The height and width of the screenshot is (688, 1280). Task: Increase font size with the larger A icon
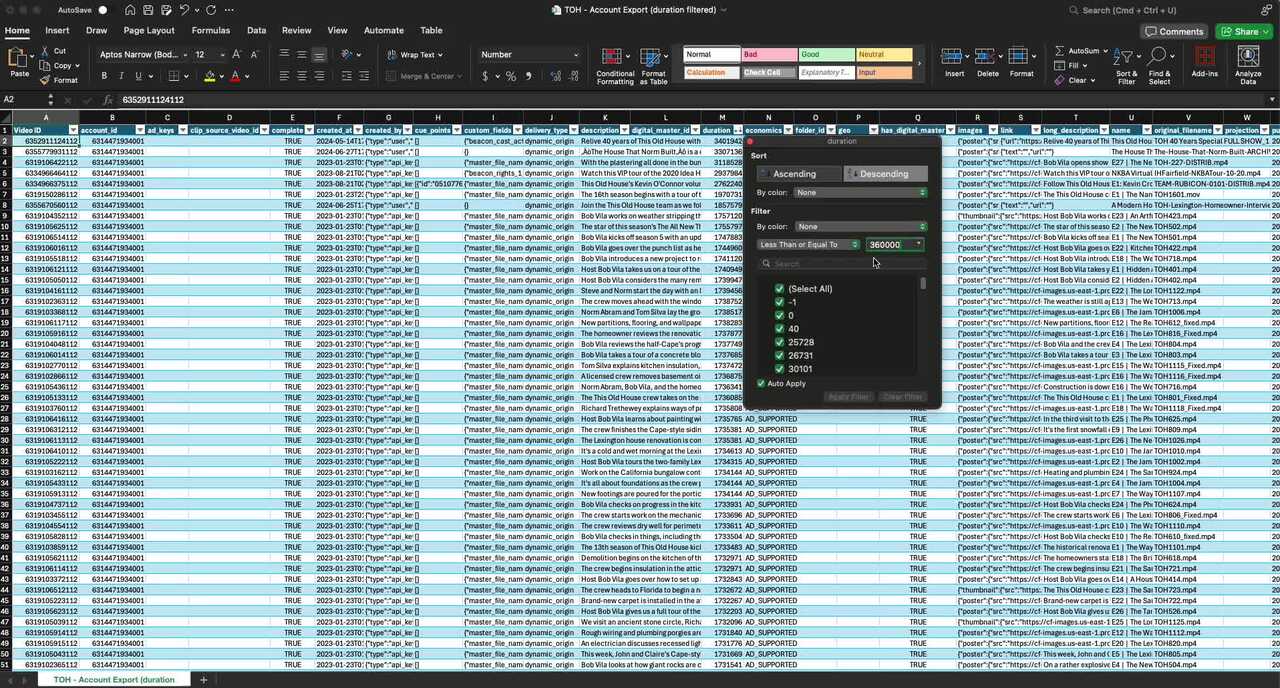pyautogui.click(x=237, y=54)
